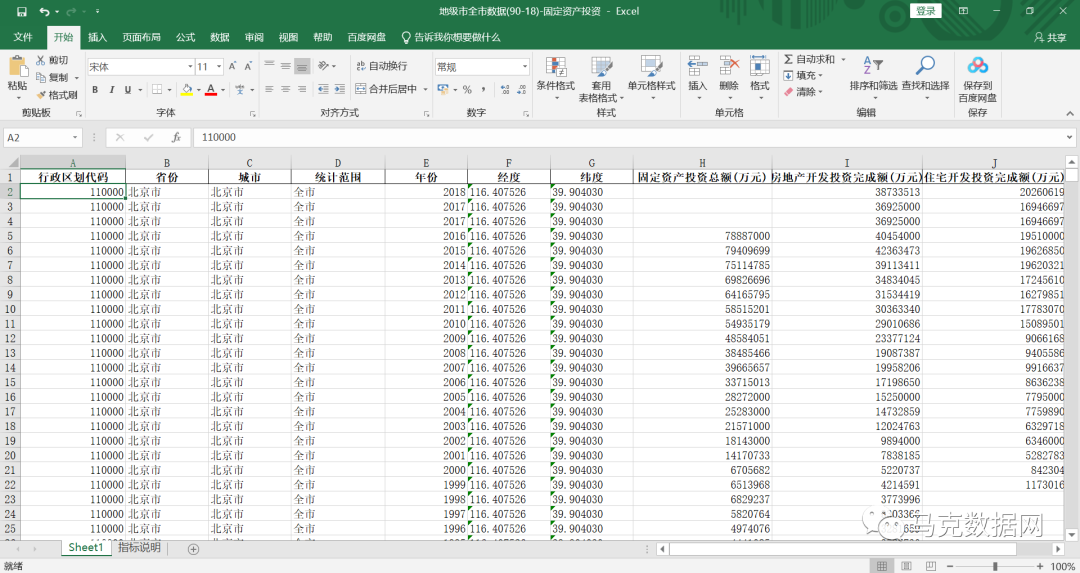The image size is (1080, 573).
Task: Click the decrease indent icon
Action: 323,90
